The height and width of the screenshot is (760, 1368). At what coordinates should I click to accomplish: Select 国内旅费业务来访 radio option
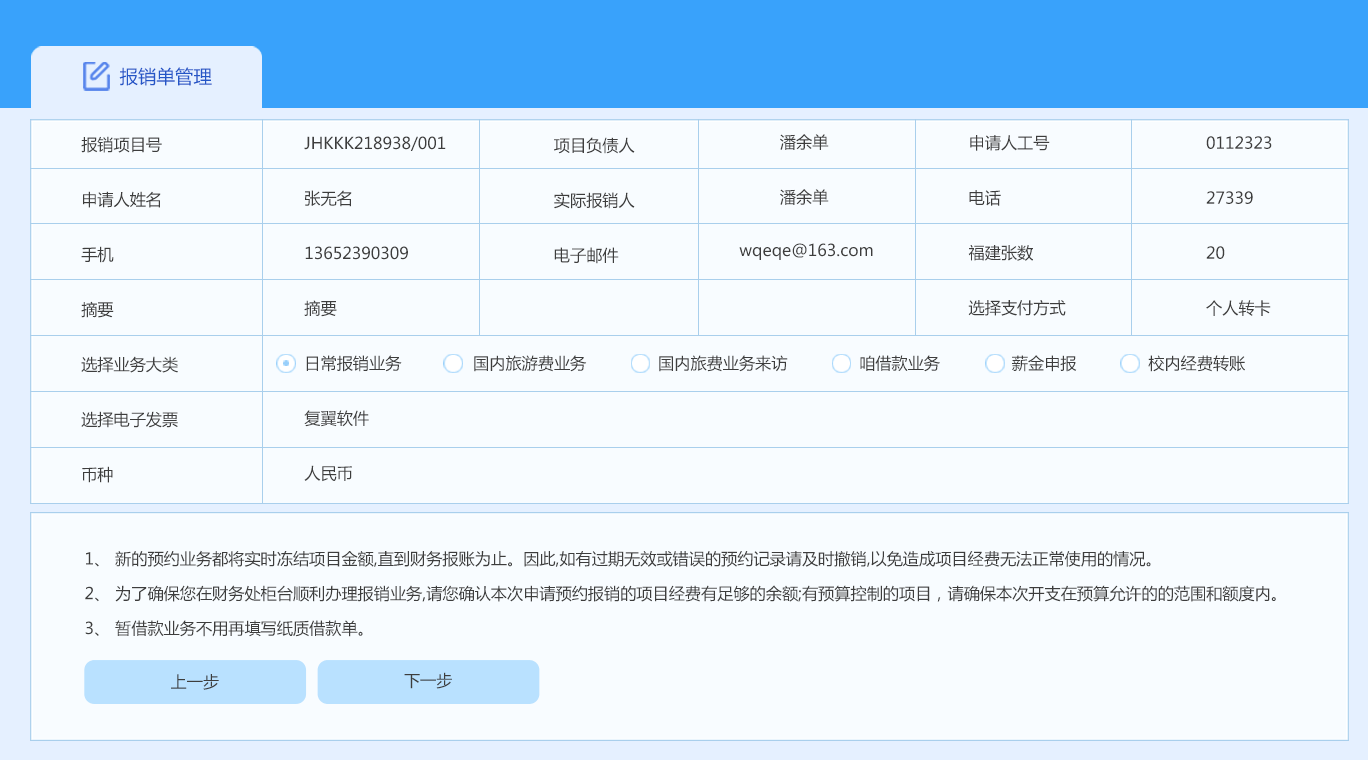coord(641,364)
